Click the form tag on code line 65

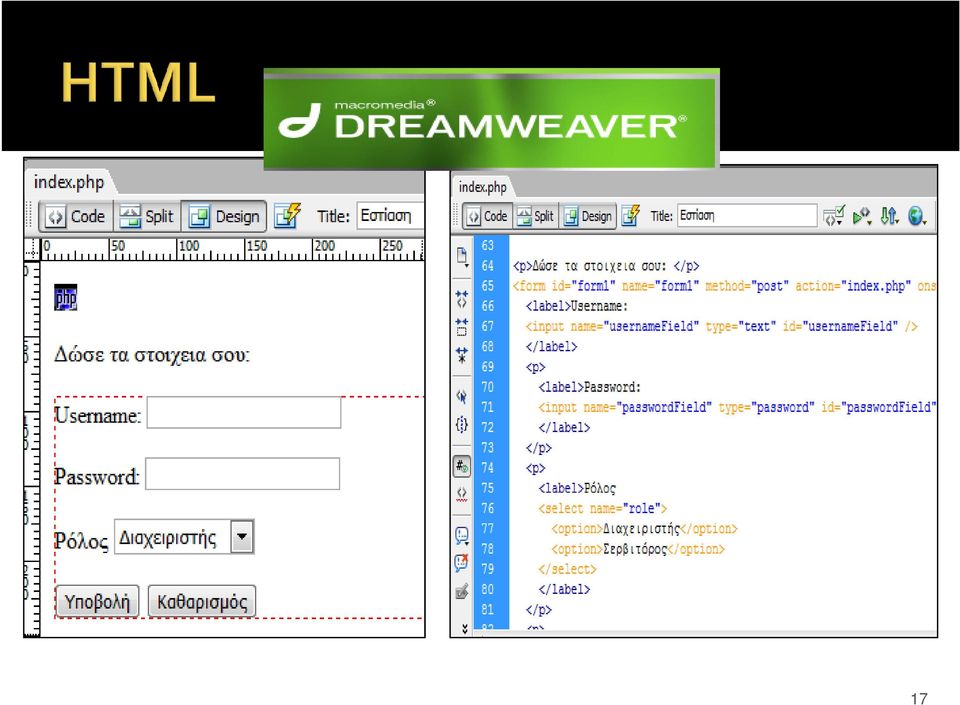[724, 286]
